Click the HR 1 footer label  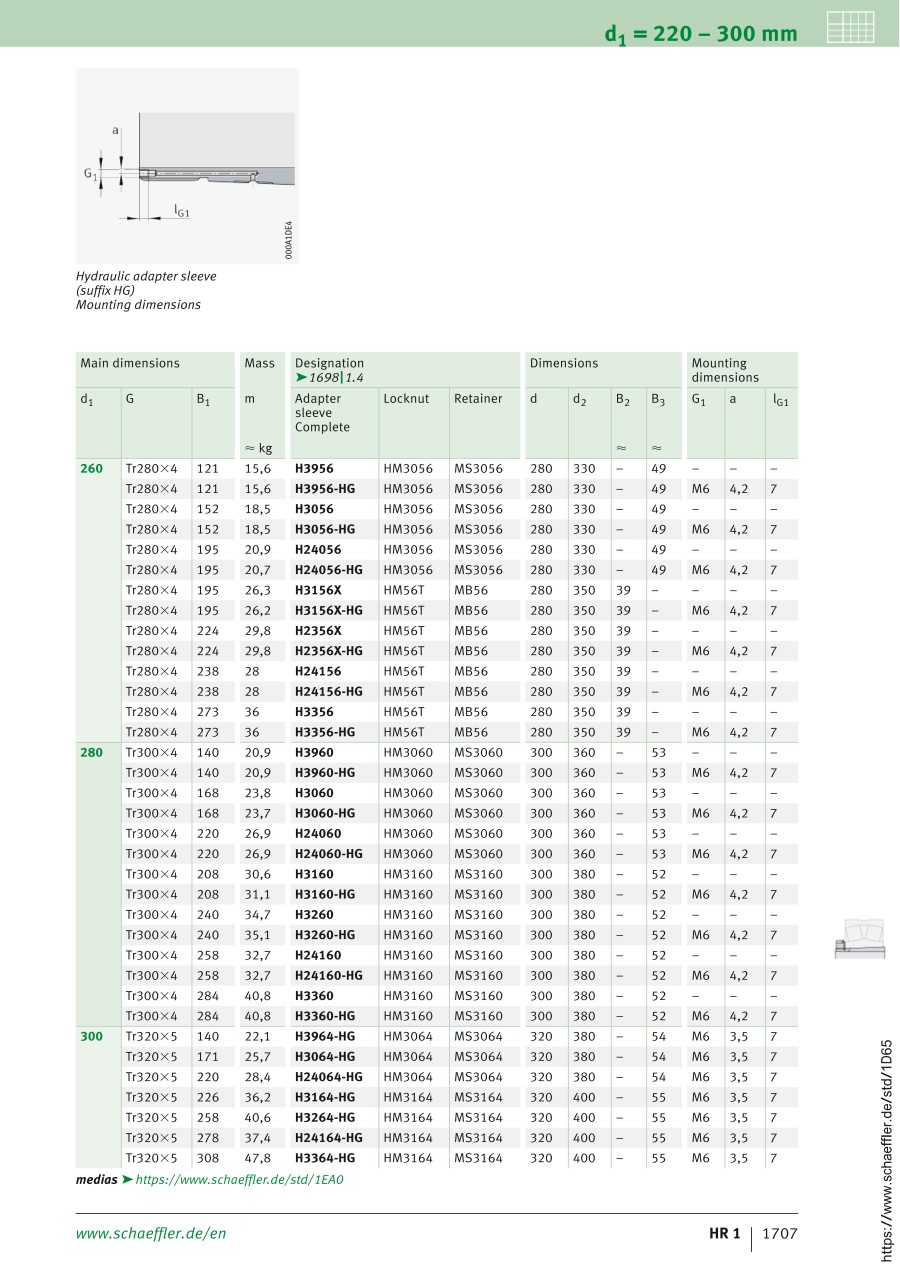[725, 1234]
